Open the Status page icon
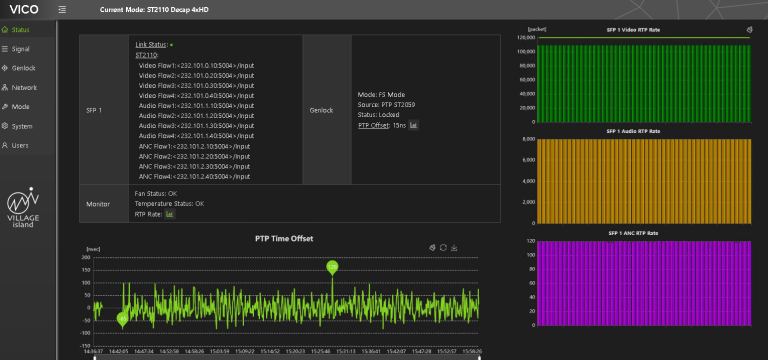 point(5,30)
